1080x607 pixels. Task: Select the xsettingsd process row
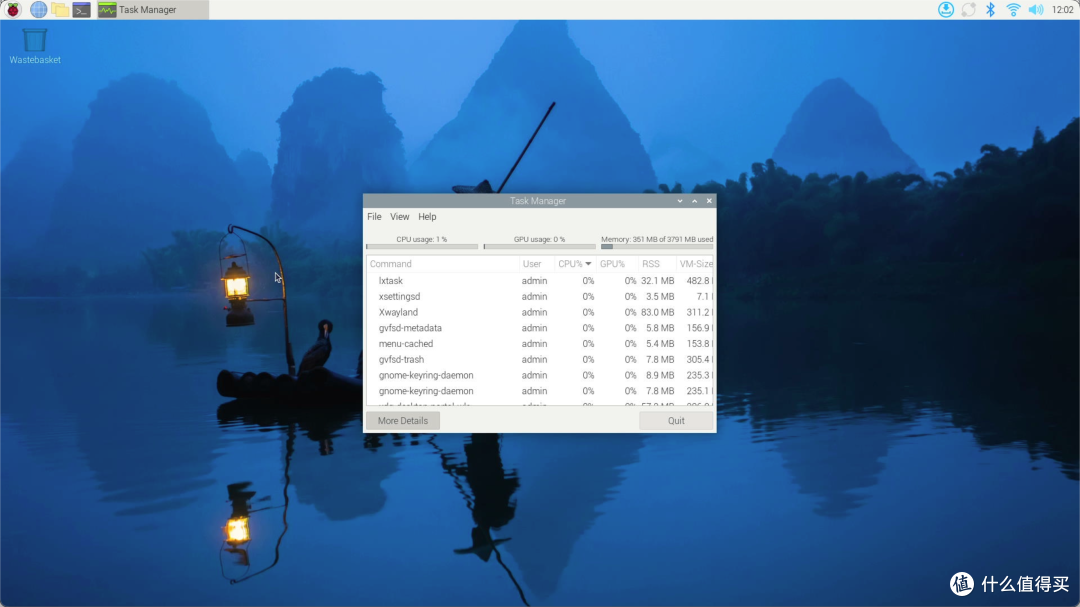[540, 296]
